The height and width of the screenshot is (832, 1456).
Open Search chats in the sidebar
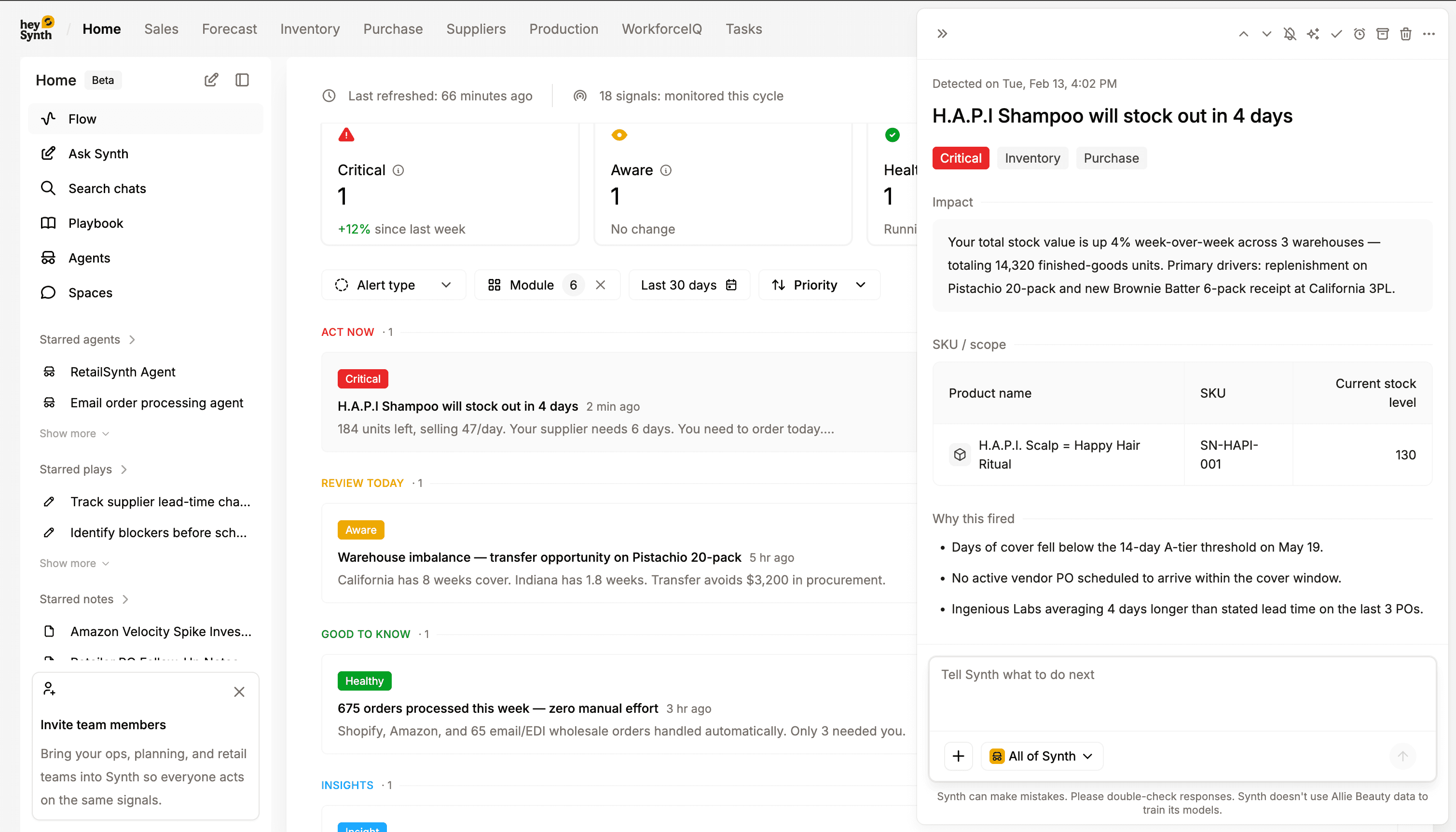coord(146,189)
